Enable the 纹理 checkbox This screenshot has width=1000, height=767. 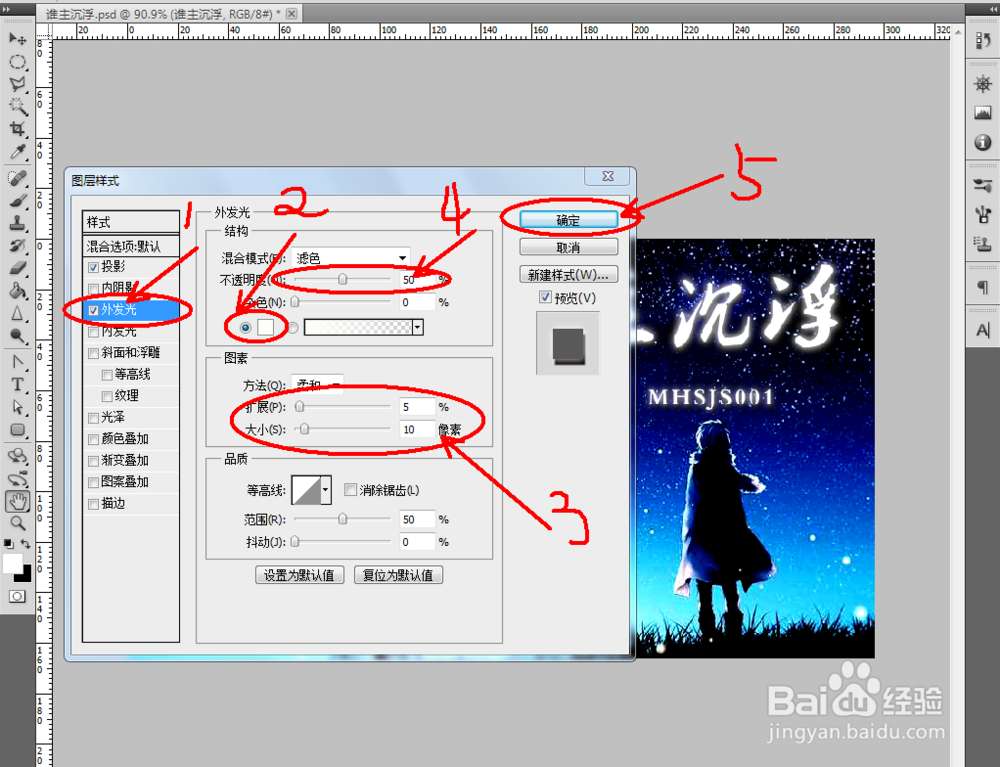coord(107,396)
